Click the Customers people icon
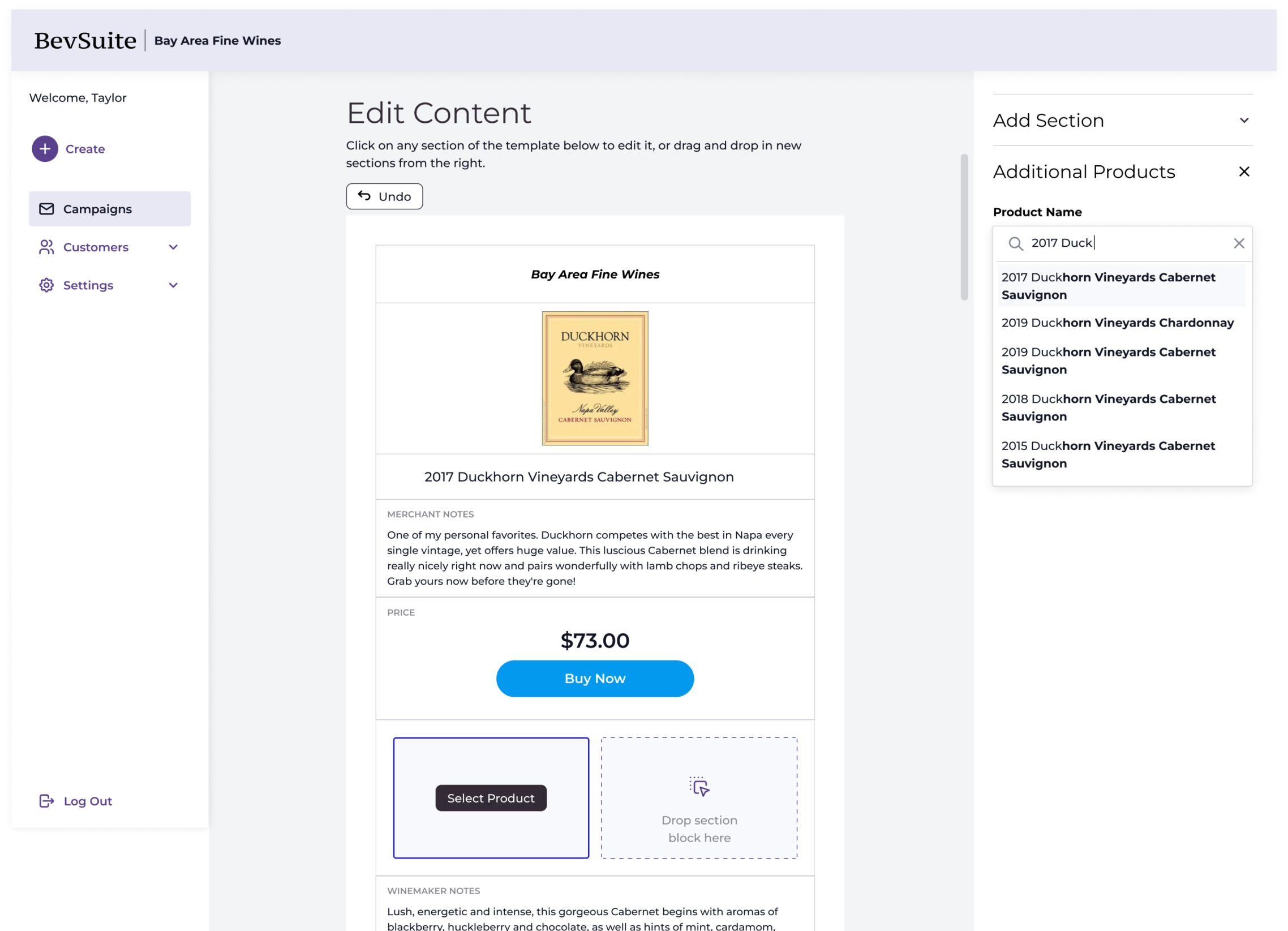Viewport: 1288px width, 931px height. pos(46,247)
